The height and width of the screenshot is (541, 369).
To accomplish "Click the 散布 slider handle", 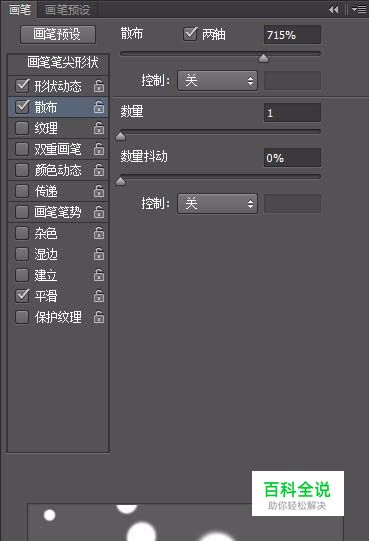I will pos(263,58).
